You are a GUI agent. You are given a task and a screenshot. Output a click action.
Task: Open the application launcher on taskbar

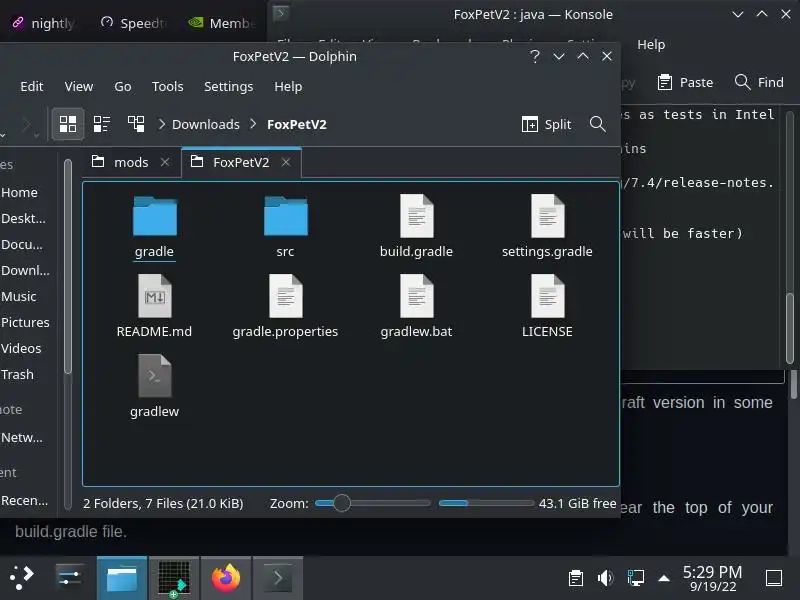click(x=21, y=578)
